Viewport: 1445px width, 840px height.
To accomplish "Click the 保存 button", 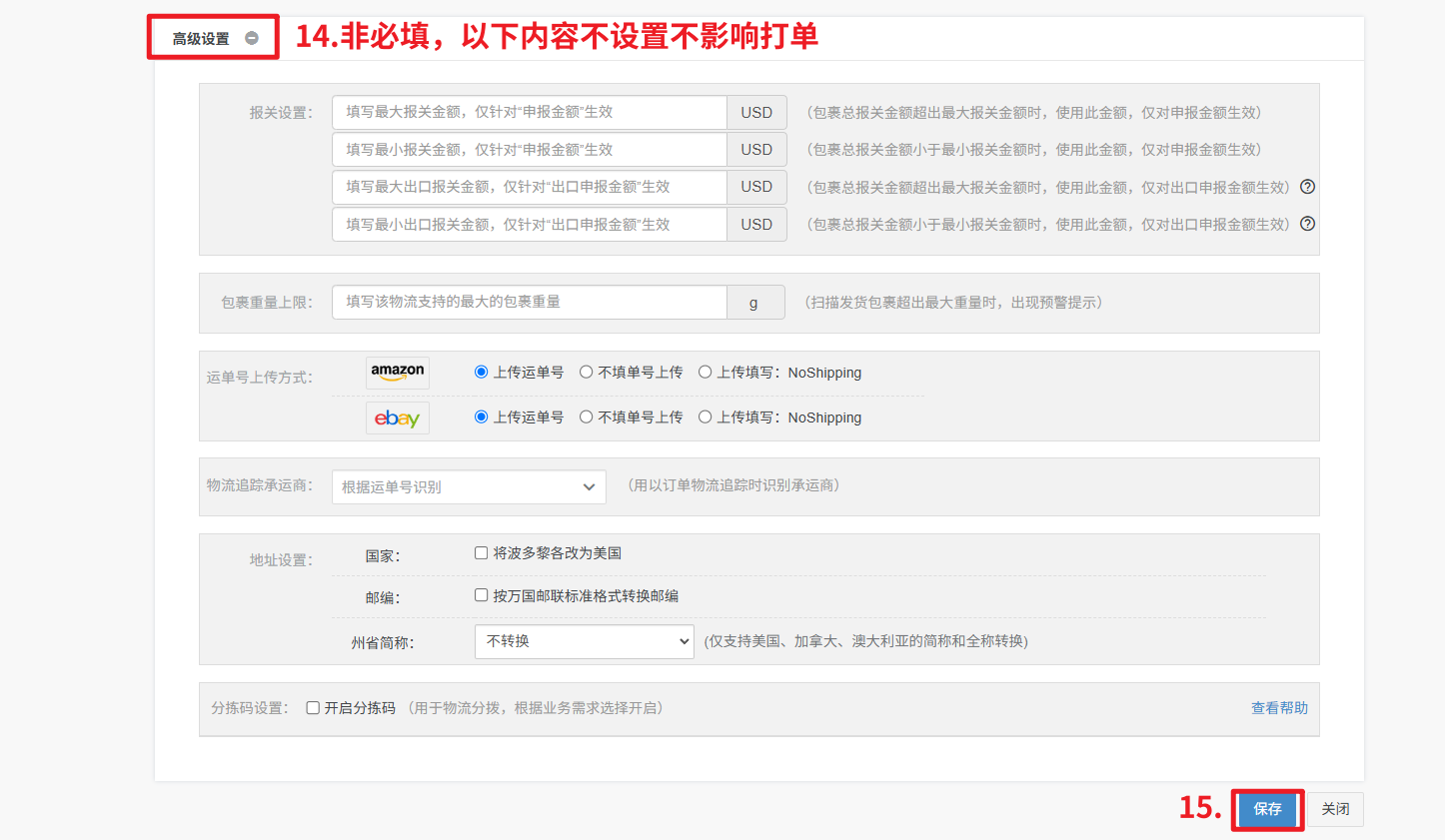I will point(1267,809).
